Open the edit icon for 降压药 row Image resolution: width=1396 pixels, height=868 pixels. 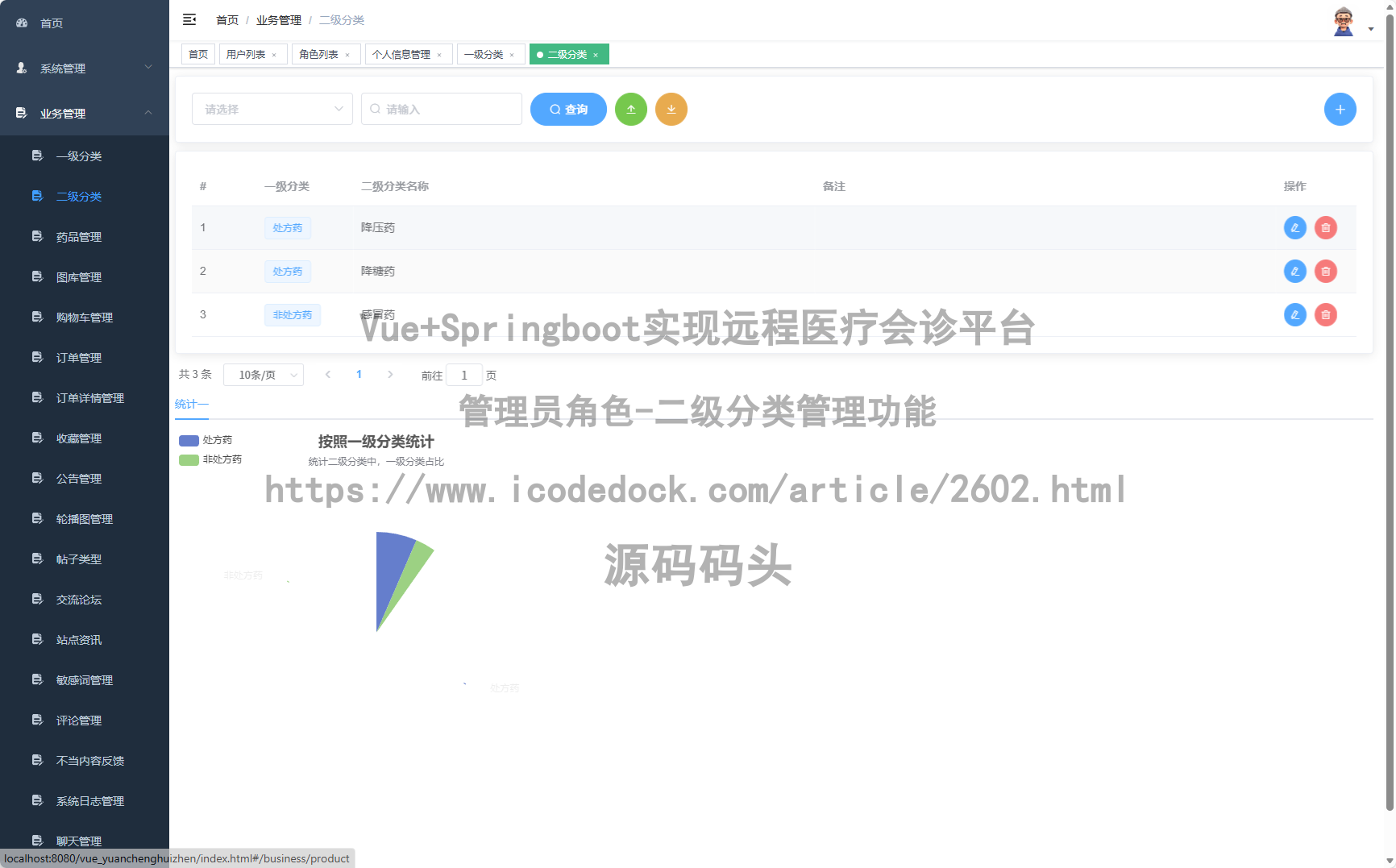coord(1294,227)
